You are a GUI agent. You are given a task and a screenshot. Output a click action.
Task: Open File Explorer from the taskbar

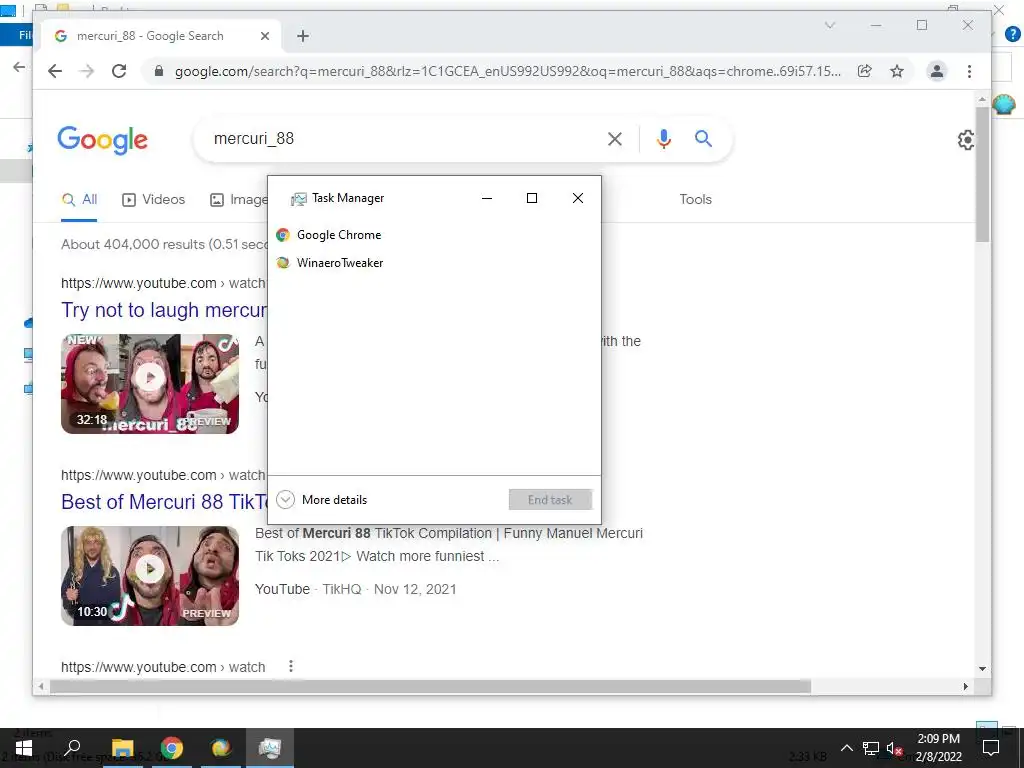pos(123,748)
